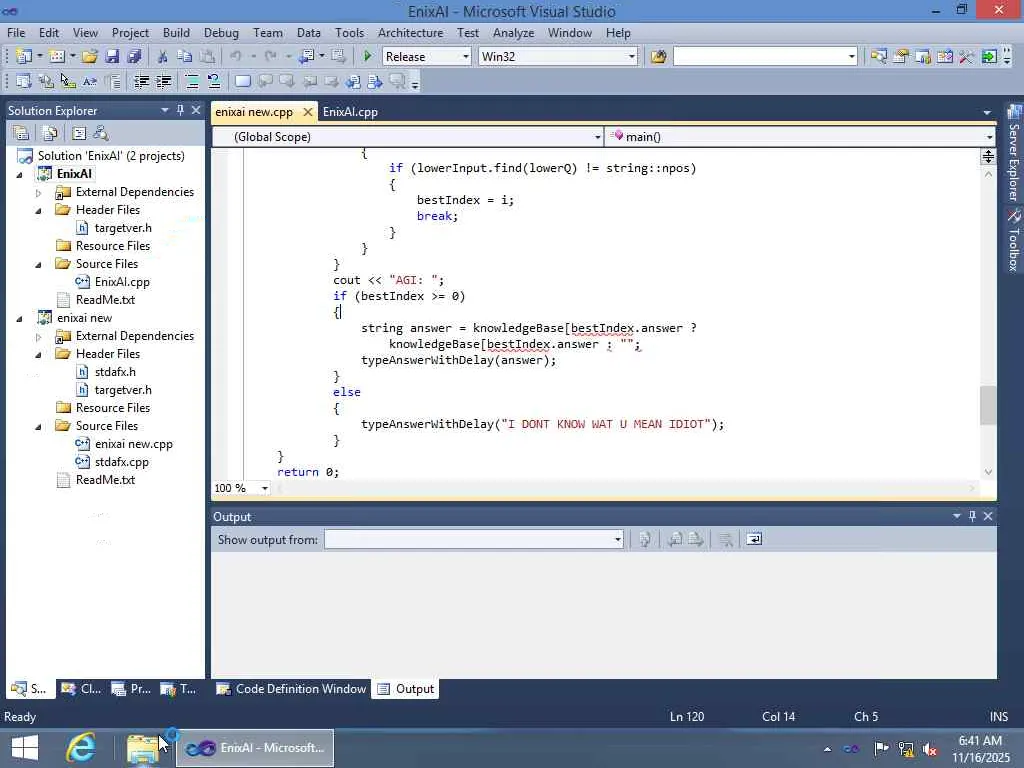The height and width of the screenshot is (768, 1024).
Task: Click Toggle Bookmark icon in text toolbar
Action: click(x=243, y=82)
